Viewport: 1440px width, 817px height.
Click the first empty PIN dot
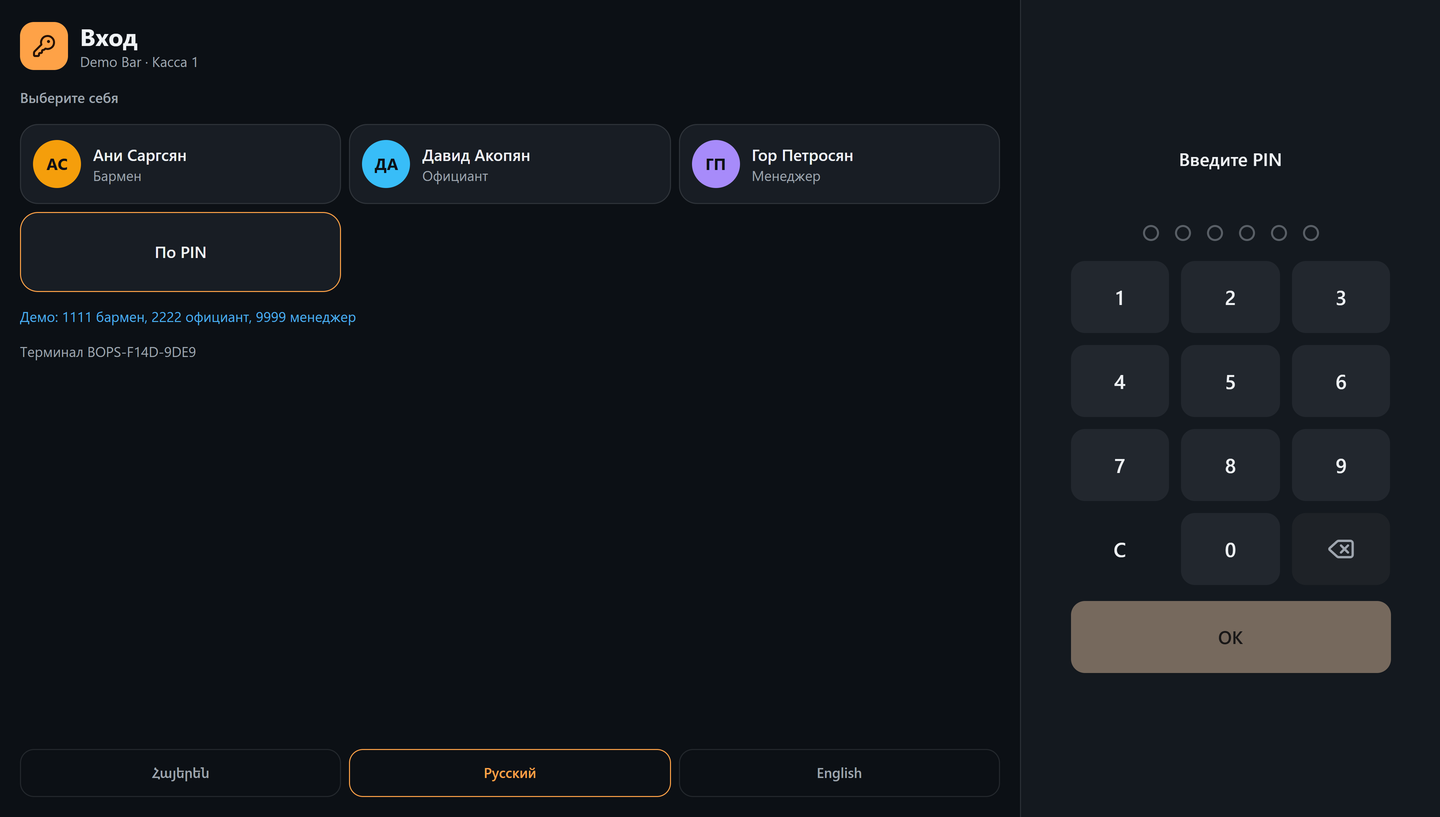coord(1151,233)
